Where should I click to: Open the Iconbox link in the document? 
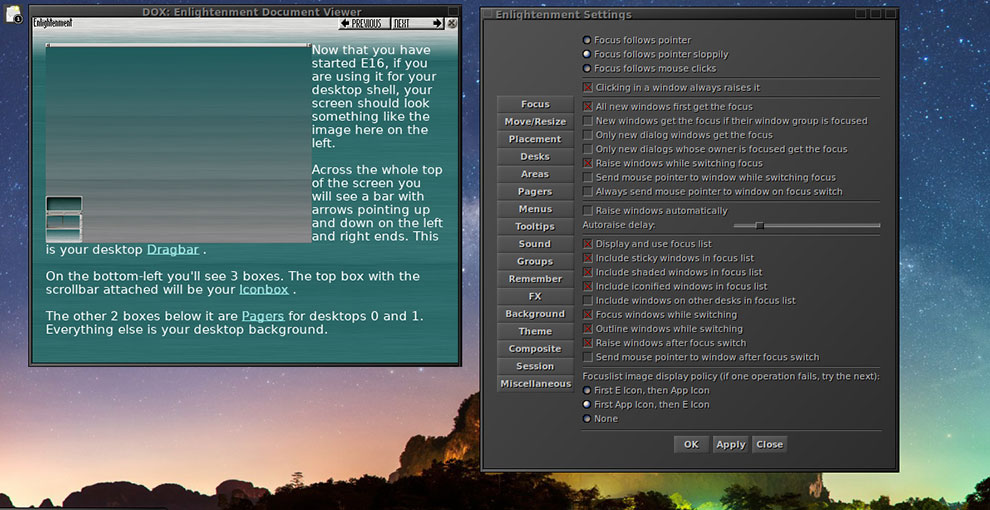click(264, 290)
